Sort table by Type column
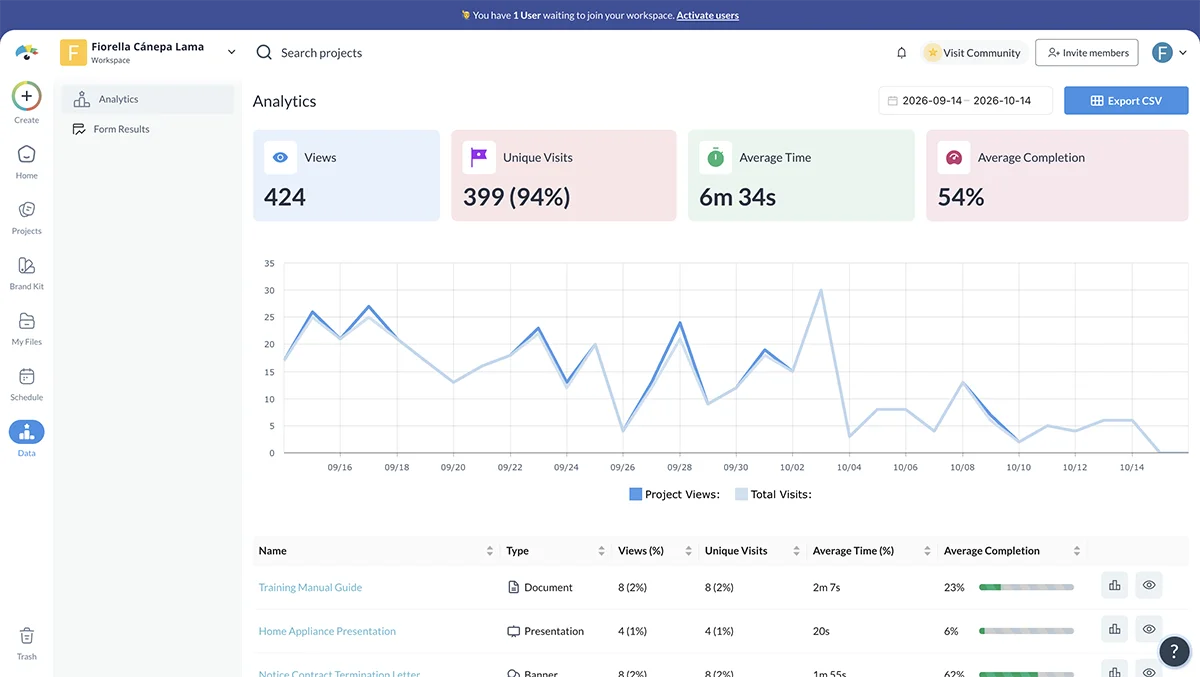 pyautogui.click(x=601, y=551)
